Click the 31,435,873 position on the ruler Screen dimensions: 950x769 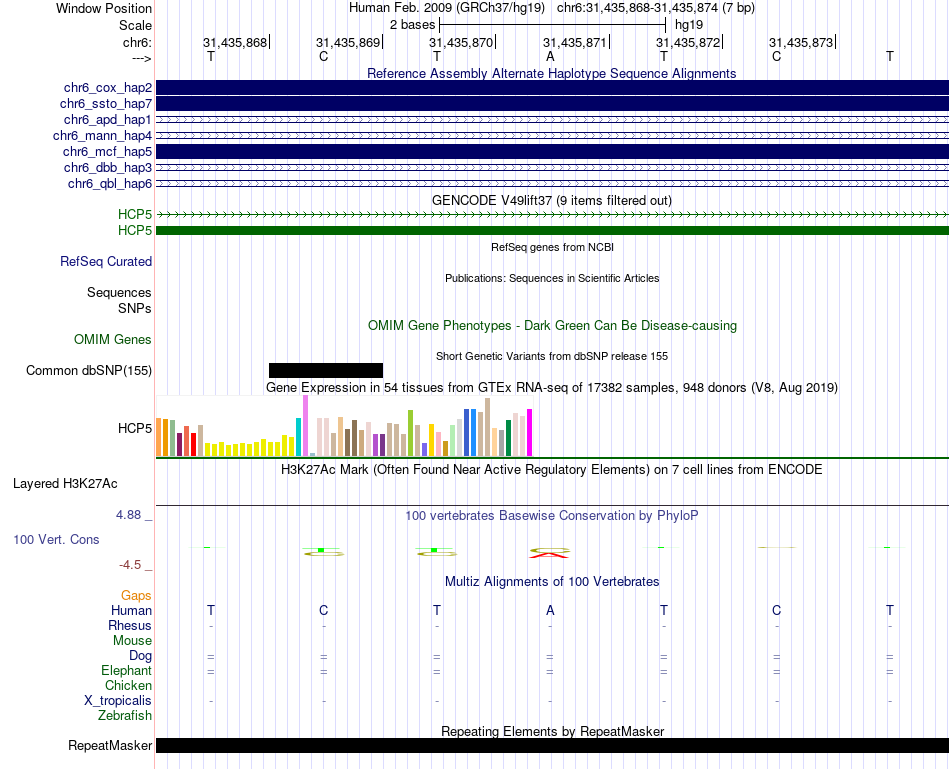point(801,42)
